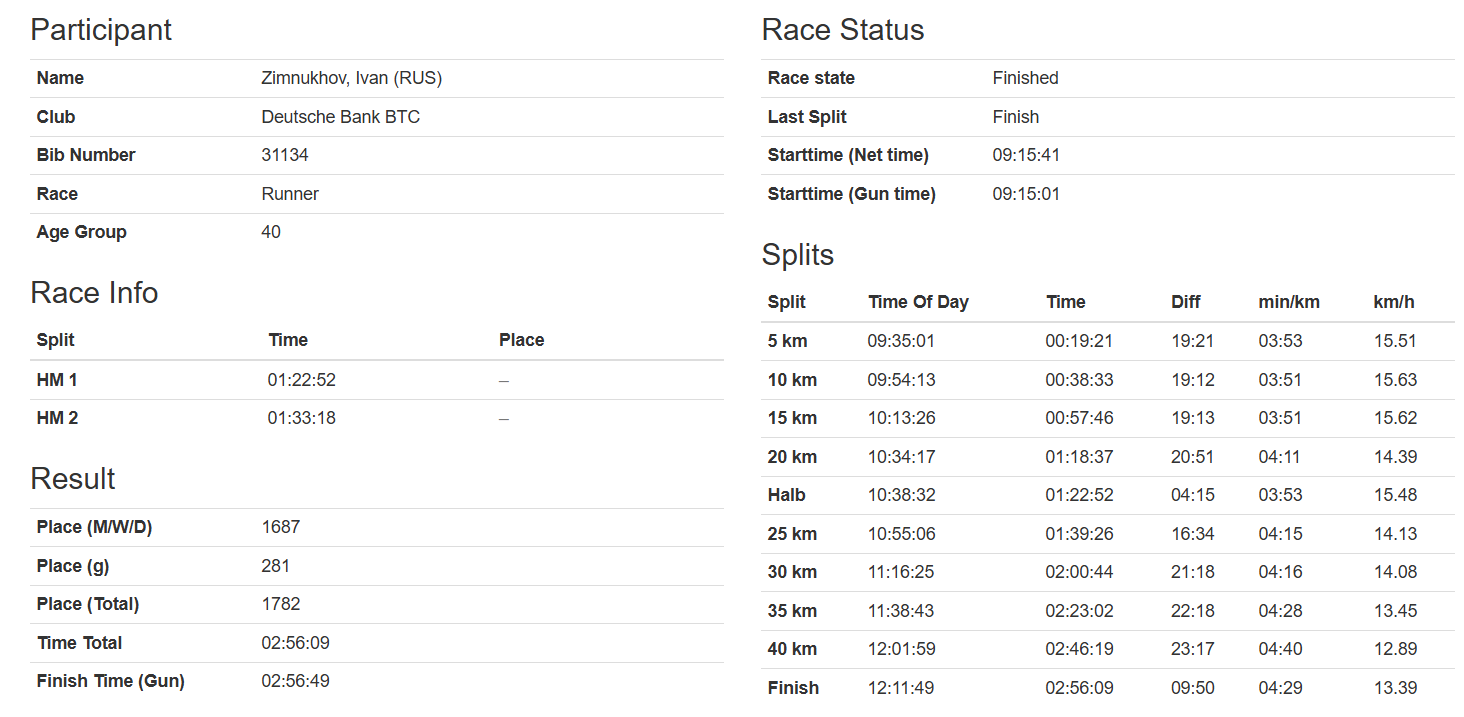
Task: Click the bib number 31134
Action: point(285,155)
